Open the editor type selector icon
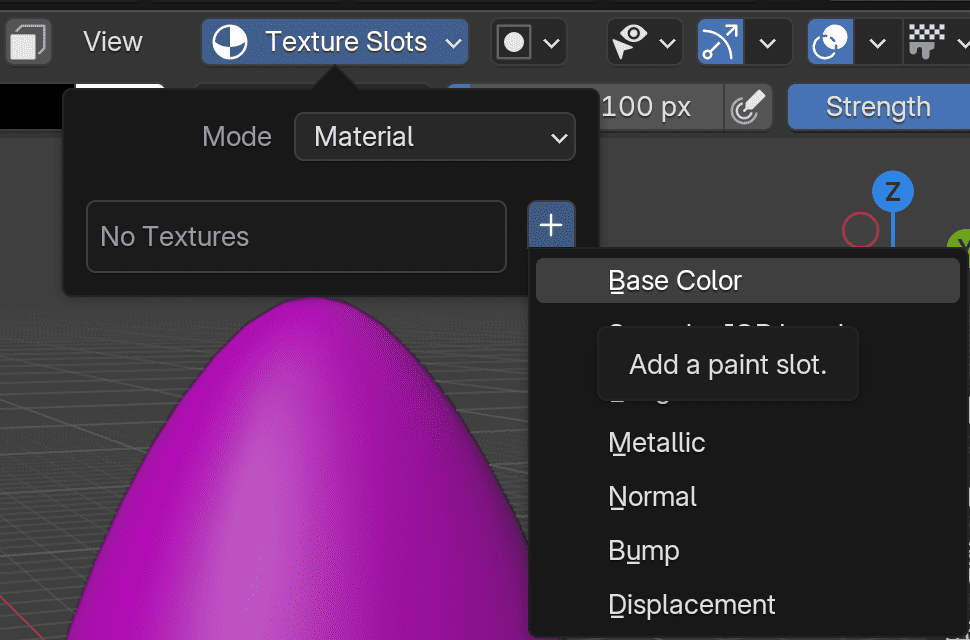Screen dimensions: 970x640 coord(28,42)
